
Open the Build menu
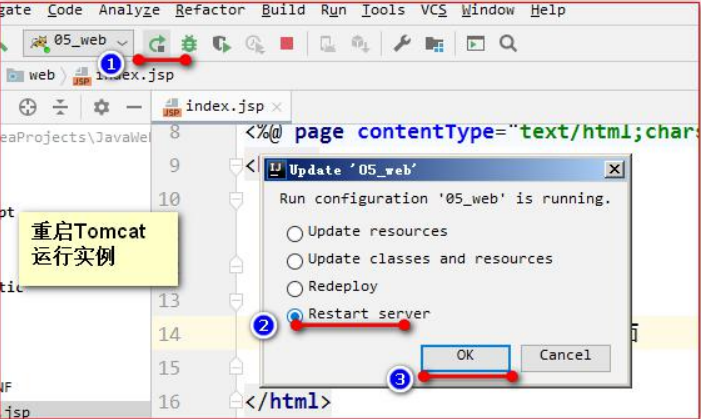[283, 10]
